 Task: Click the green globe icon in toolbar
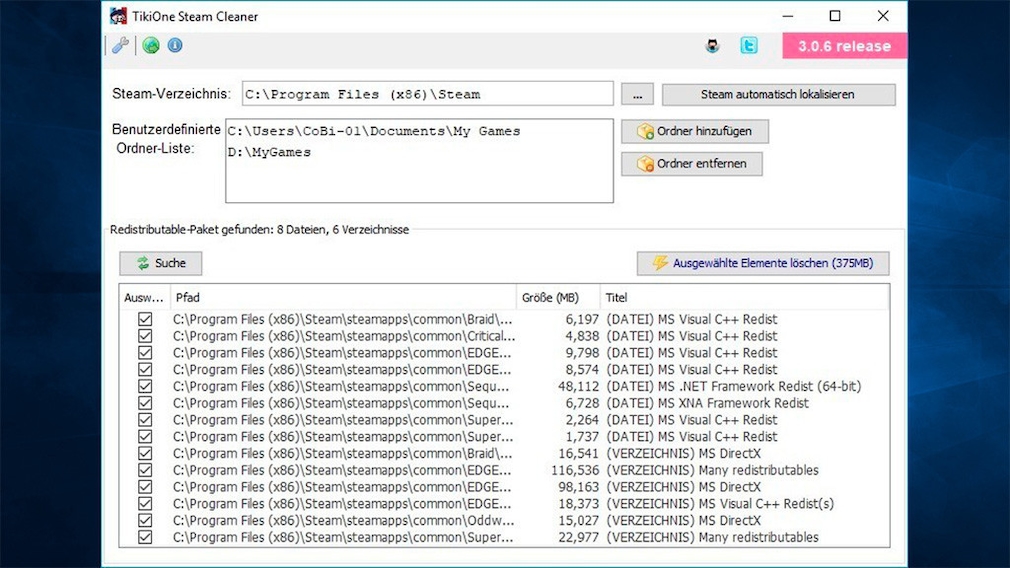tap(151, 45)
